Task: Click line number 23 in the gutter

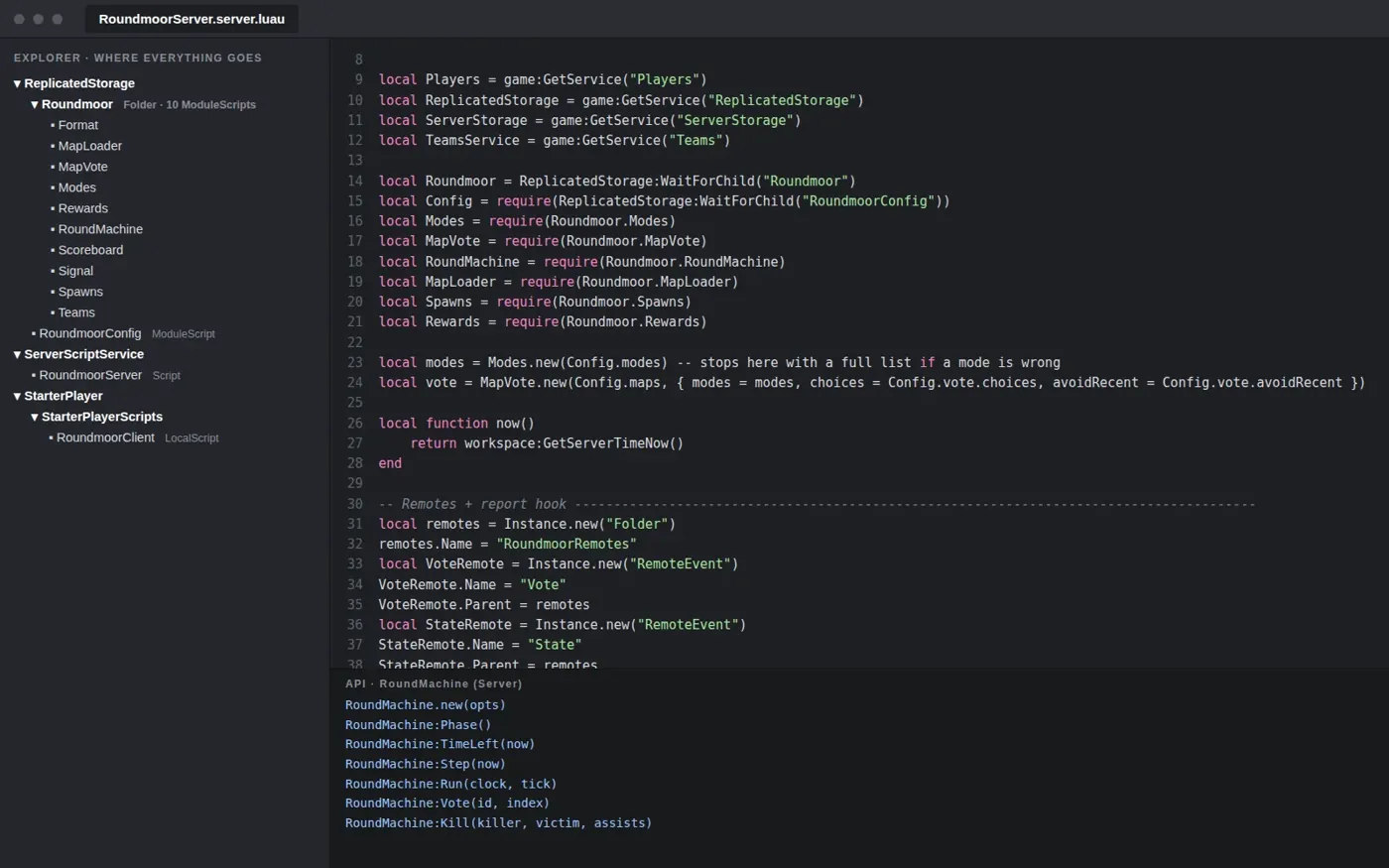Action: click(x=355, y=363)
